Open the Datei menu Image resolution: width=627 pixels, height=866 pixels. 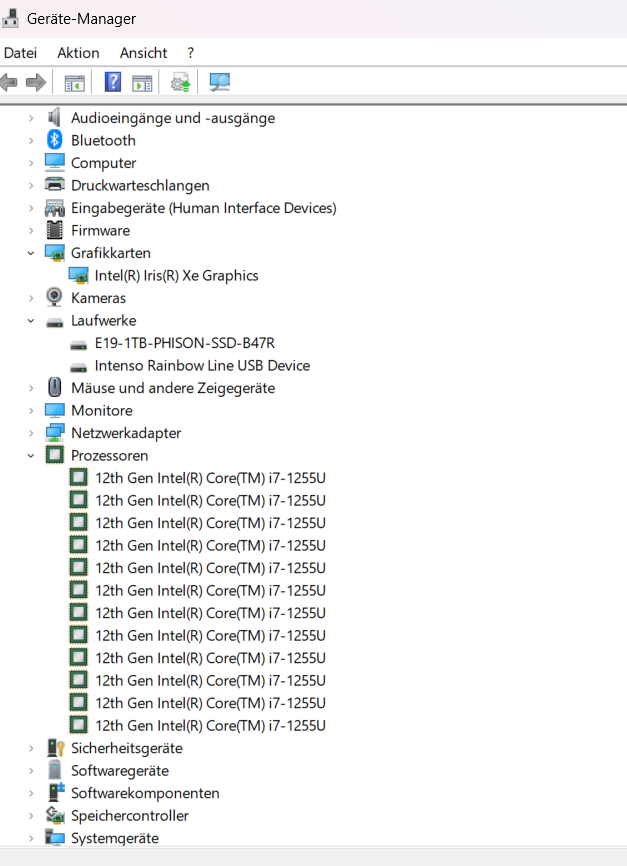20,53
